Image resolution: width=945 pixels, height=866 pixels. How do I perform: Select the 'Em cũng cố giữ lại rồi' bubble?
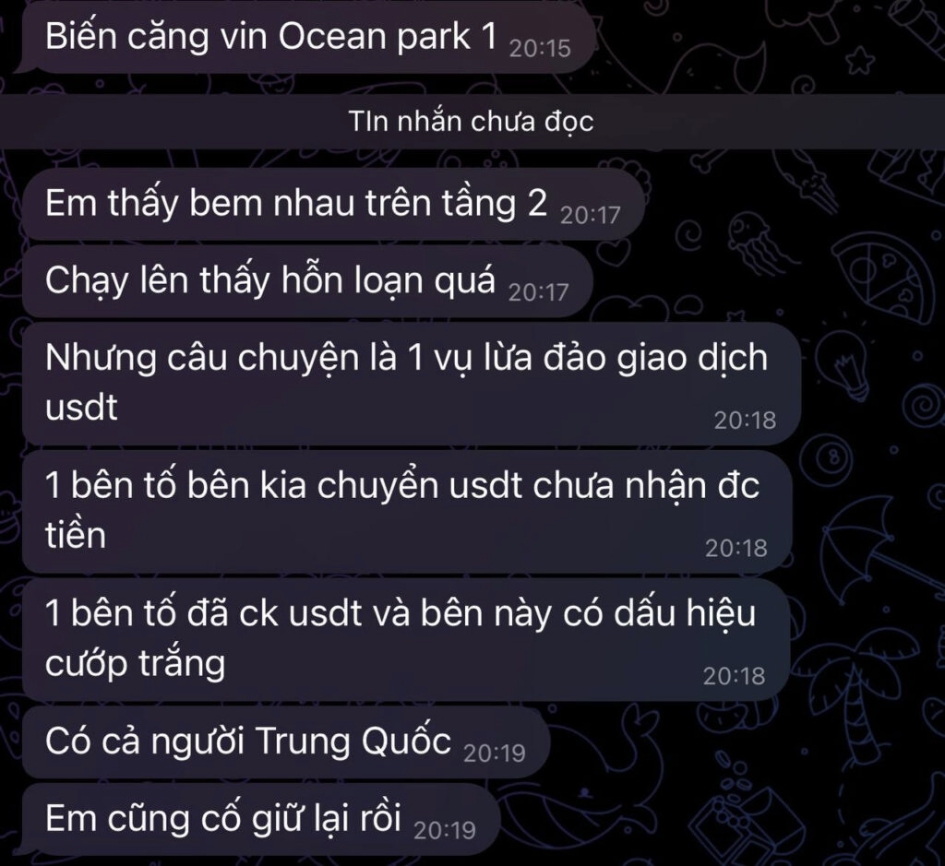click(x=261, y=819)
